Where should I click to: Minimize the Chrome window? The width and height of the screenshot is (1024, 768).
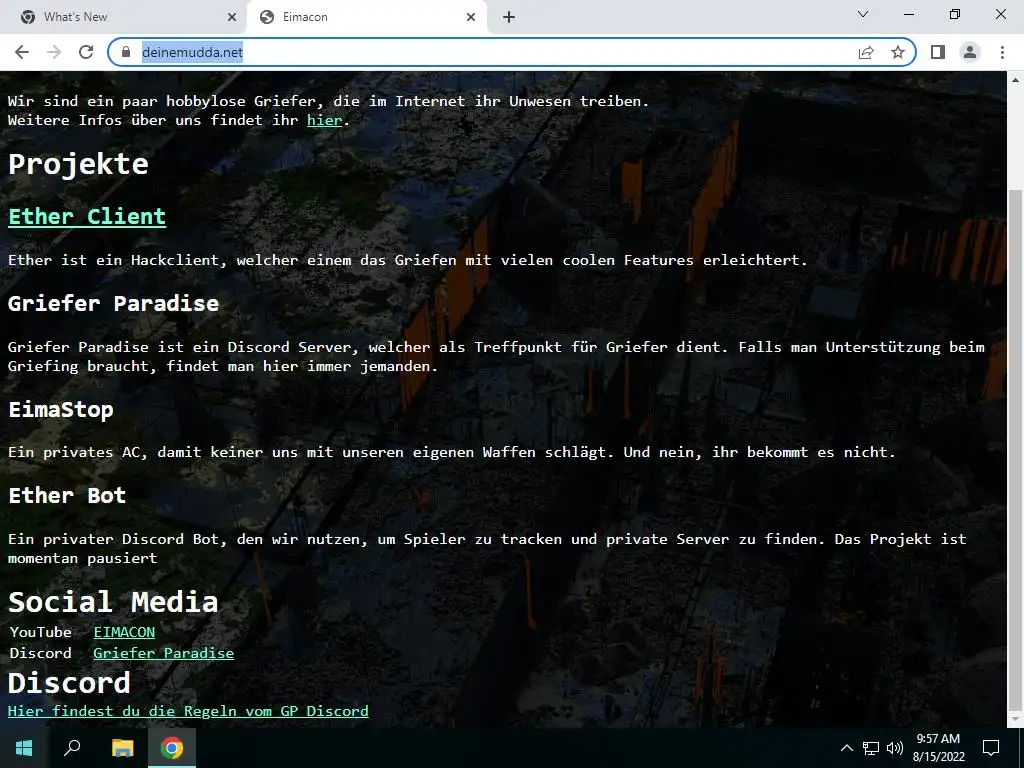909,14
